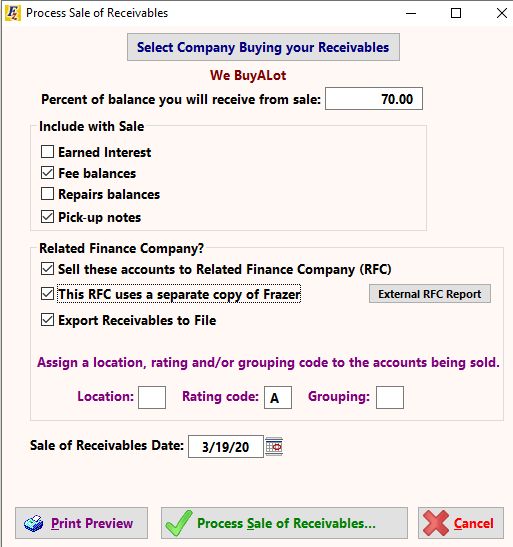
Task: Click the Percent of balance input field
Action: tap(374, 99)
